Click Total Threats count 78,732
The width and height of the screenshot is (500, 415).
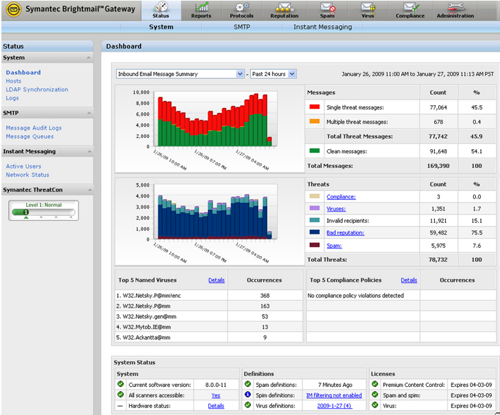(438, 259)
